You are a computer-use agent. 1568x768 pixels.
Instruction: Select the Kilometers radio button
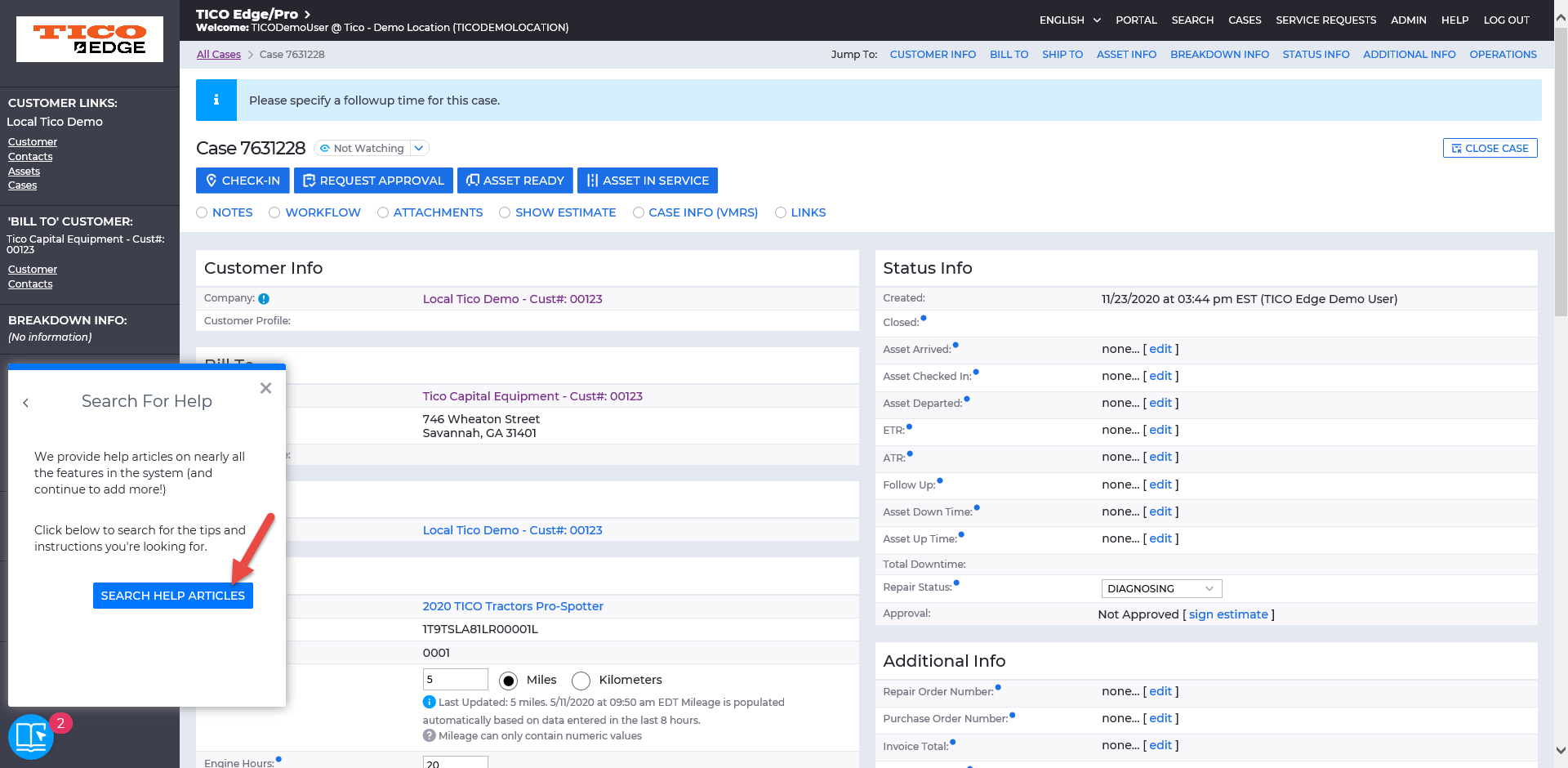click(581, 681)
